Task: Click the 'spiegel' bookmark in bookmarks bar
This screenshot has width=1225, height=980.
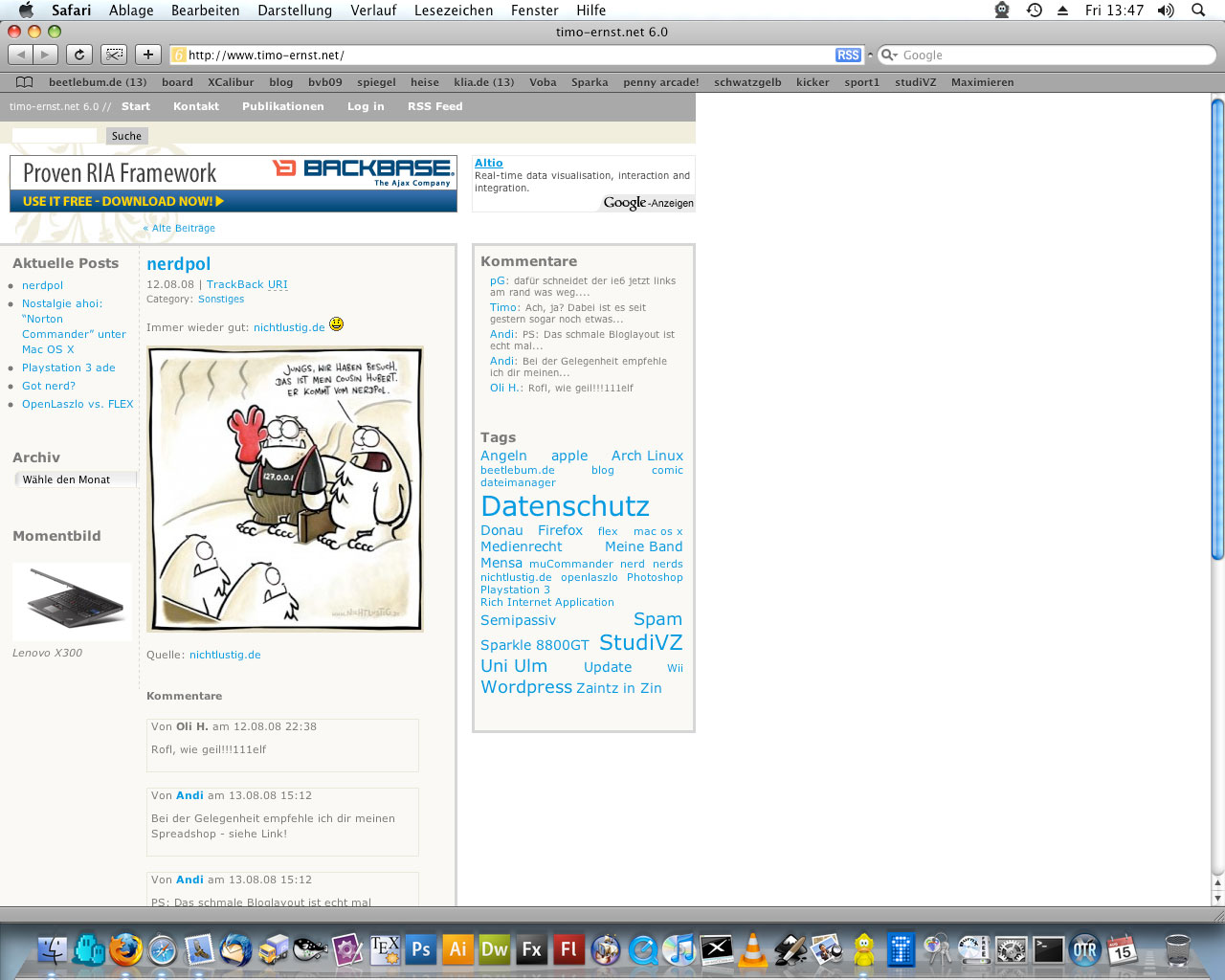Action: (376, 82)
